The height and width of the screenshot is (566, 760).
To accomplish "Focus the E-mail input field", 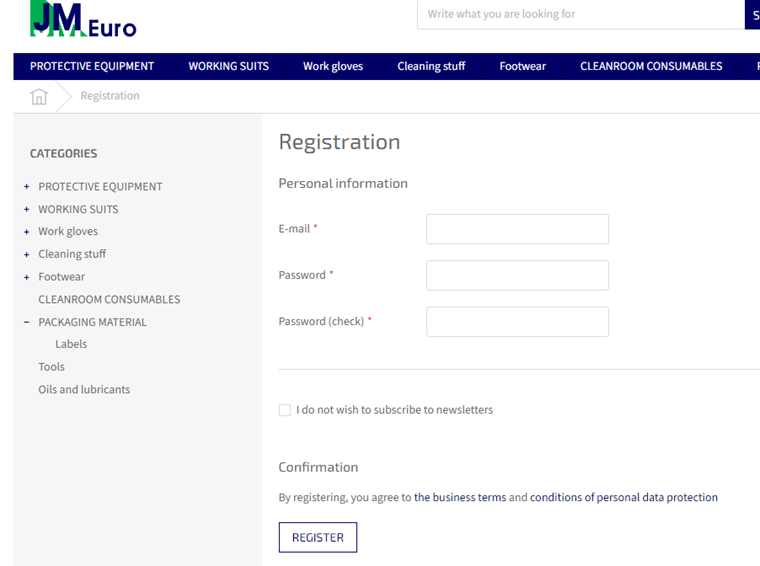I will (x=518, y=229).
